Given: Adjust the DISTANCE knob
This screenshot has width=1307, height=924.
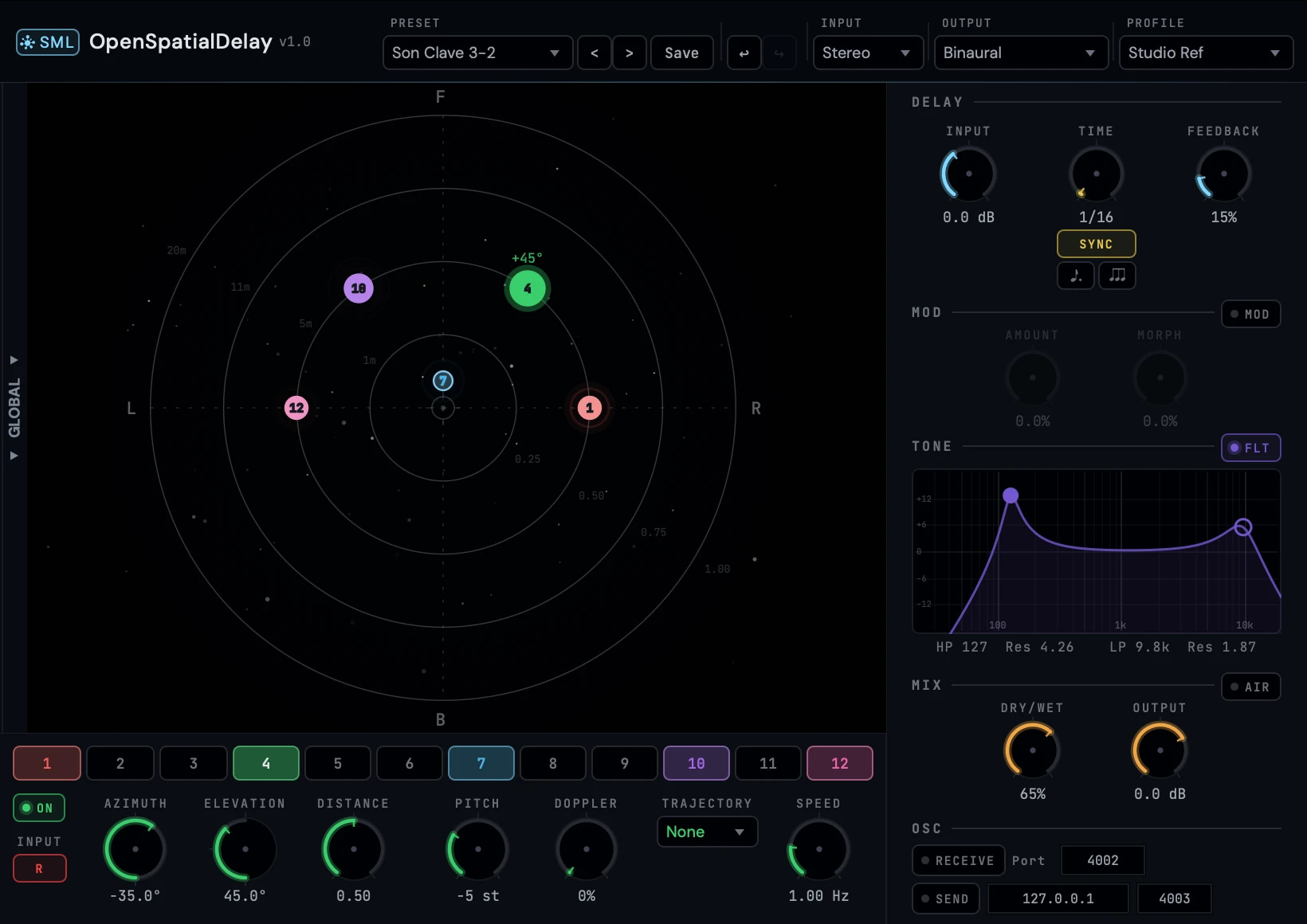Looking at the screenshot, I should pyautogui.click(x=354, y=849).
